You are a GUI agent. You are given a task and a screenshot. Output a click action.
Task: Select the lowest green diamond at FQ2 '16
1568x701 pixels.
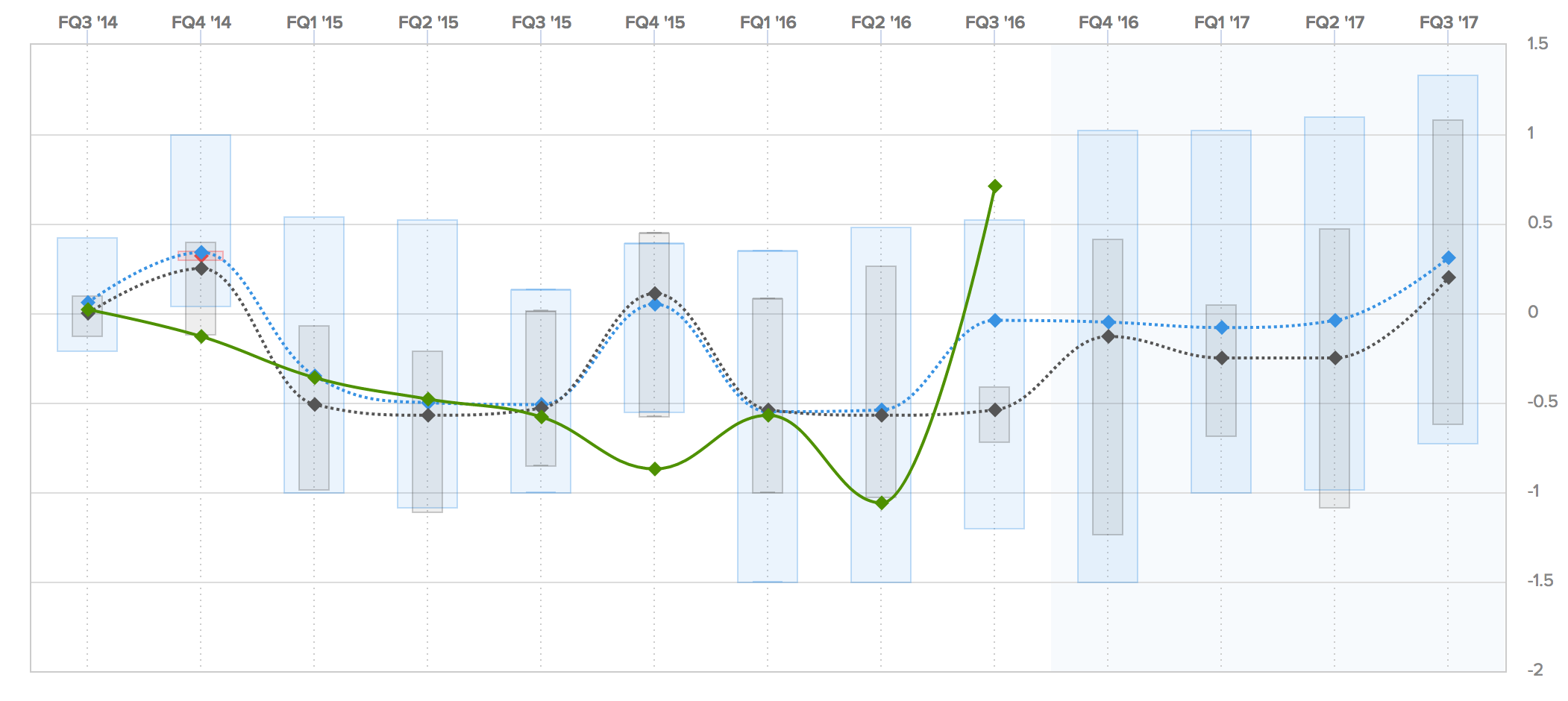[882, 503]
